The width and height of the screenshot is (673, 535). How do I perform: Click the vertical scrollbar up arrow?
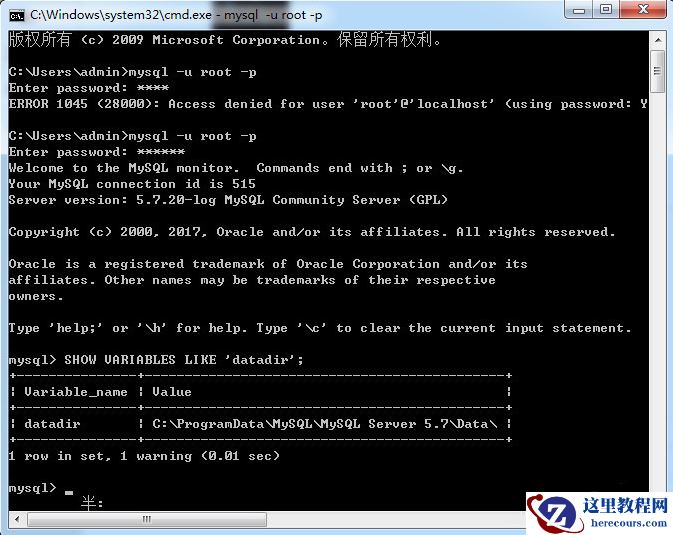657,40
